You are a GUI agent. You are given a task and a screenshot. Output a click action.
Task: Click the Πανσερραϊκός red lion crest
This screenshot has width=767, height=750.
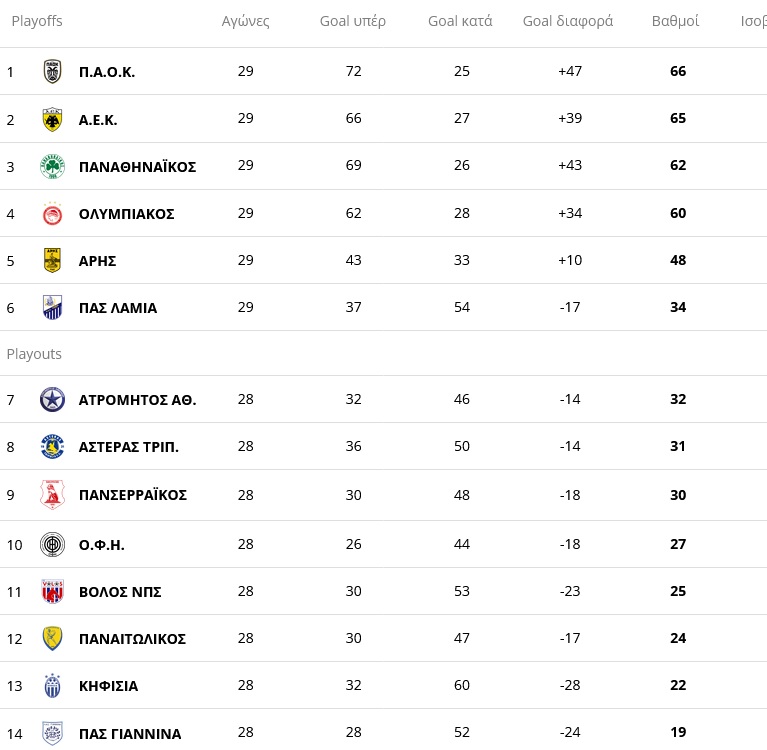[52, 495]
